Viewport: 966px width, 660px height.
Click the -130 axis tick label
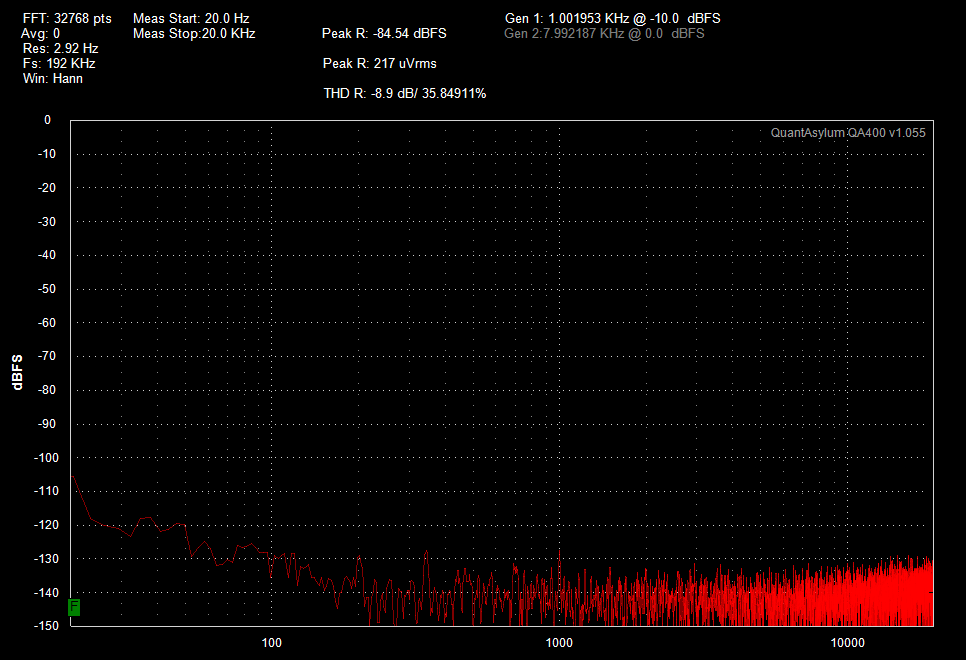46,558
